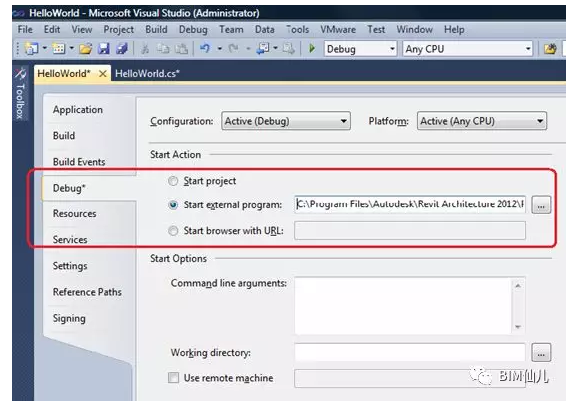
Task: Click the Navigate Backward toolbar icon
Action: pyautogui.click(x=263, y=48)
